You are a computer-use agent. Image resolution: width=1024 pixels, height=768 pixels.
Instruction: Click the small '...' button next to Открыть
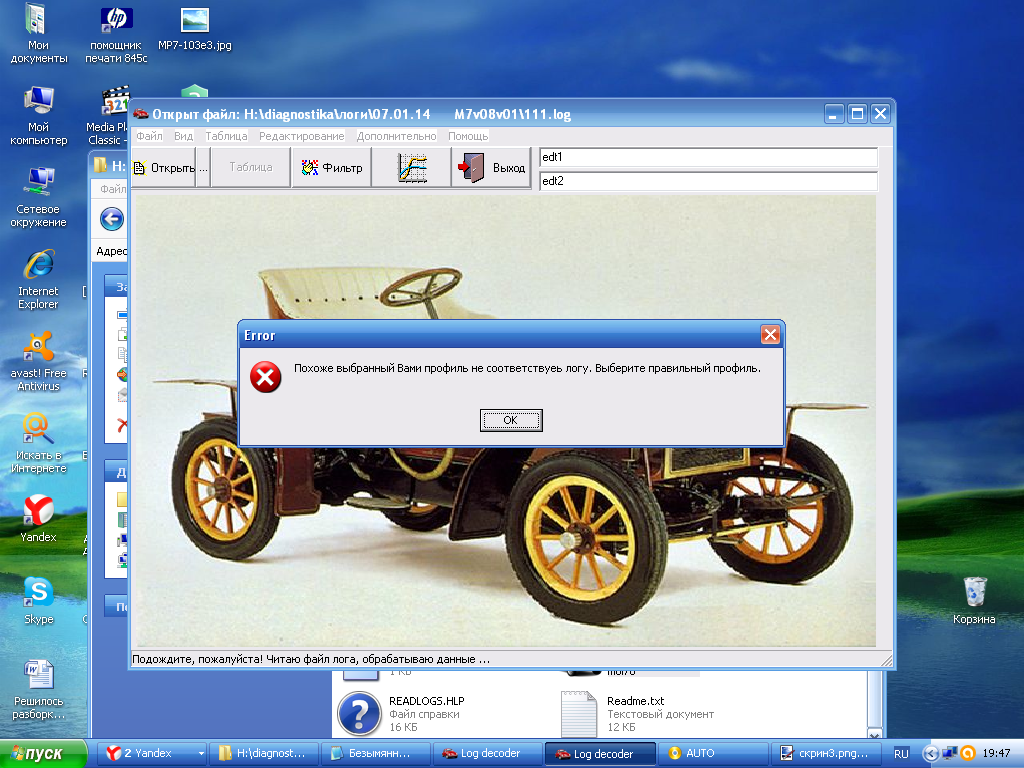[x=203, y=168]
